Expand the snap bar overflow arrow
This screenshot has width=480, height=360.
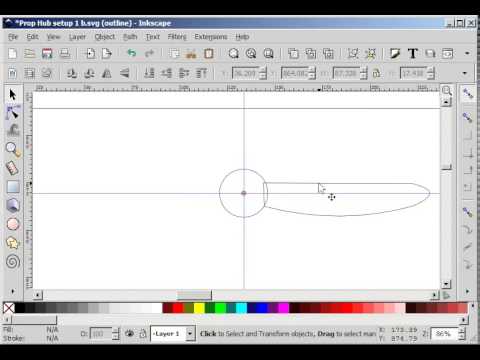[x=467, y=291]
